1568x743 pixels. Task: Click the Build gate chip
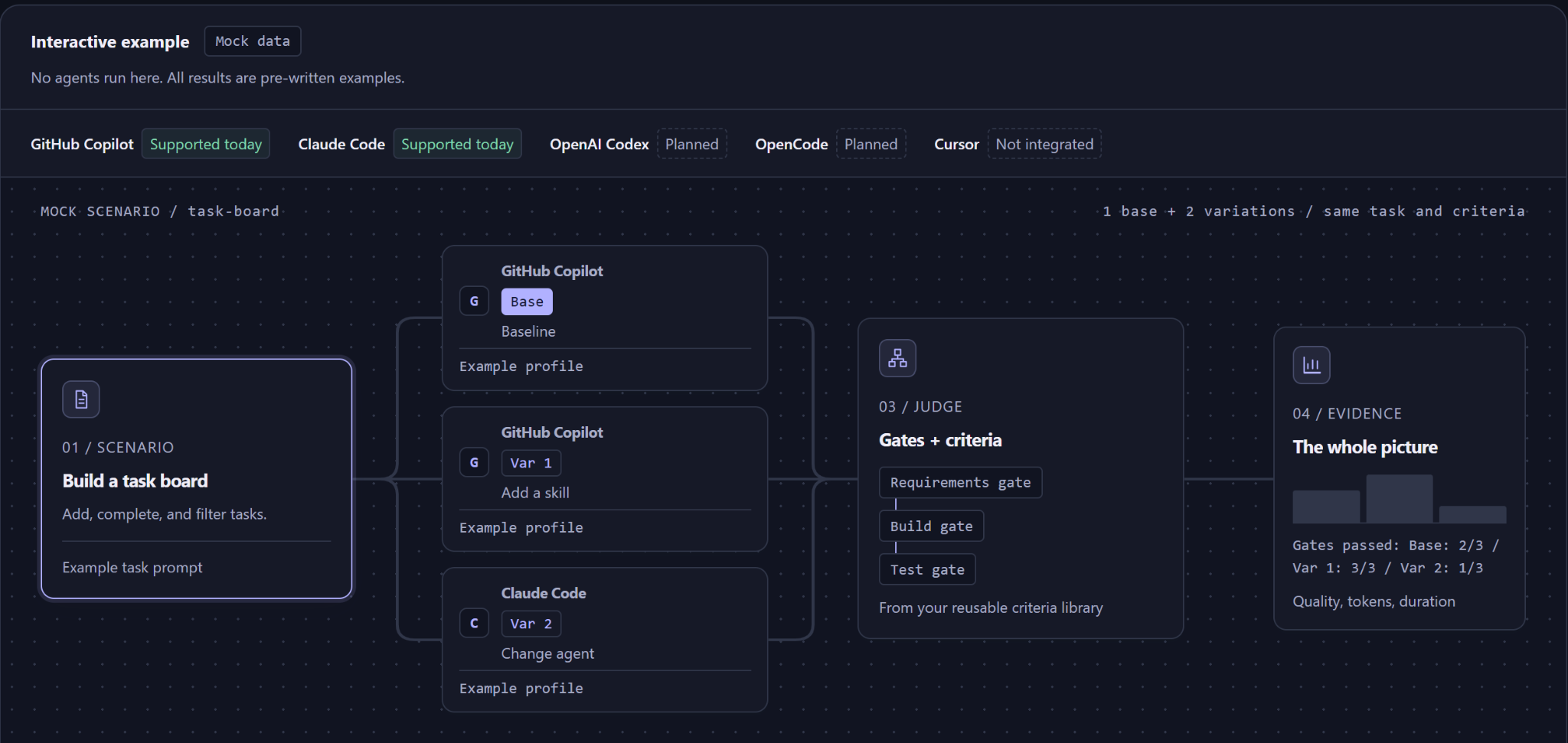coord(931,526)
